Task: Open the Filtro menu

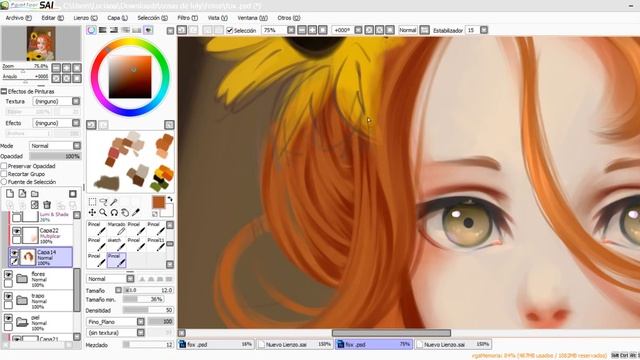Action: [x=187, y=18]
